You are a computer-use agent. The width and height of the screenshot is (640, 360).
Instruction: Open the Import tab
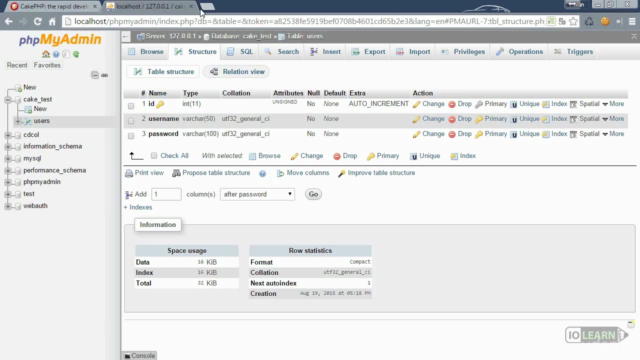pyautogui.click(x=413, y=52)
